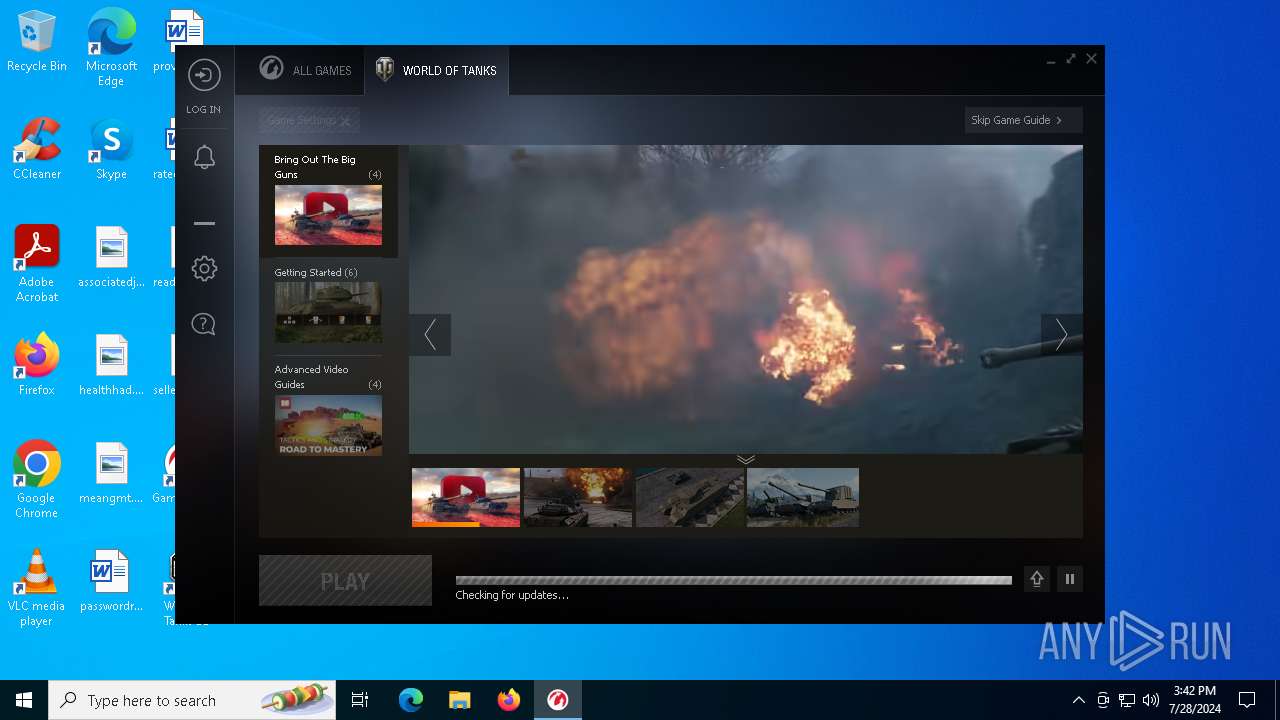The width and height of the screenshot is (1280, 720).
Task: Open the Log In icon in sidebar
Action: coord(204,76)
